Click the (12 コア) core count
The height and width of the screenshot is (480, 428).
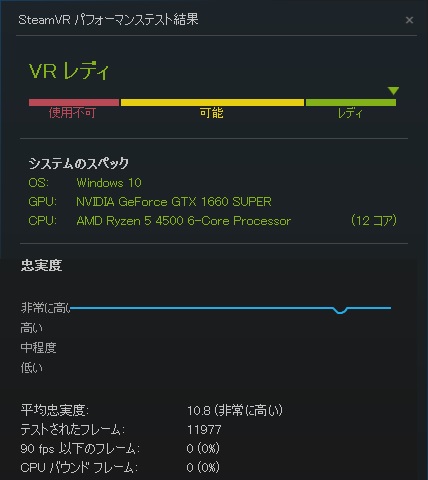pos(374,220)
